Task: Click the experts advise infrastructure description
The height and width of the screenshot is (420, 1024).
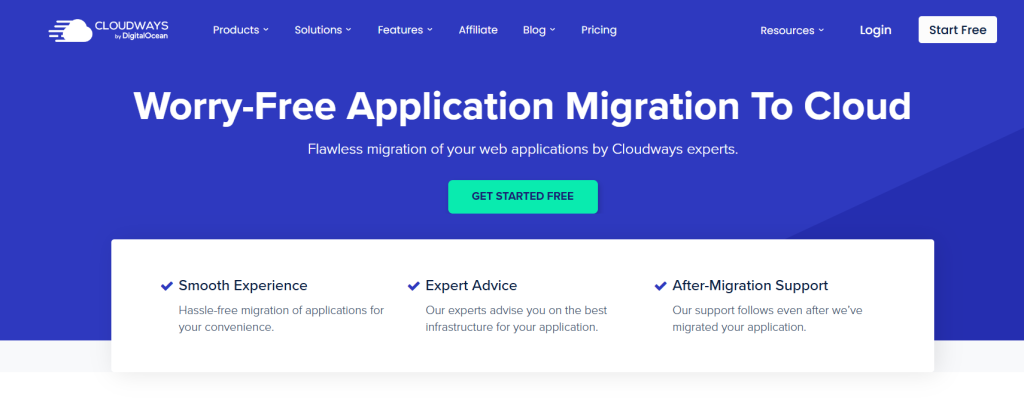Action: (516, 319)
